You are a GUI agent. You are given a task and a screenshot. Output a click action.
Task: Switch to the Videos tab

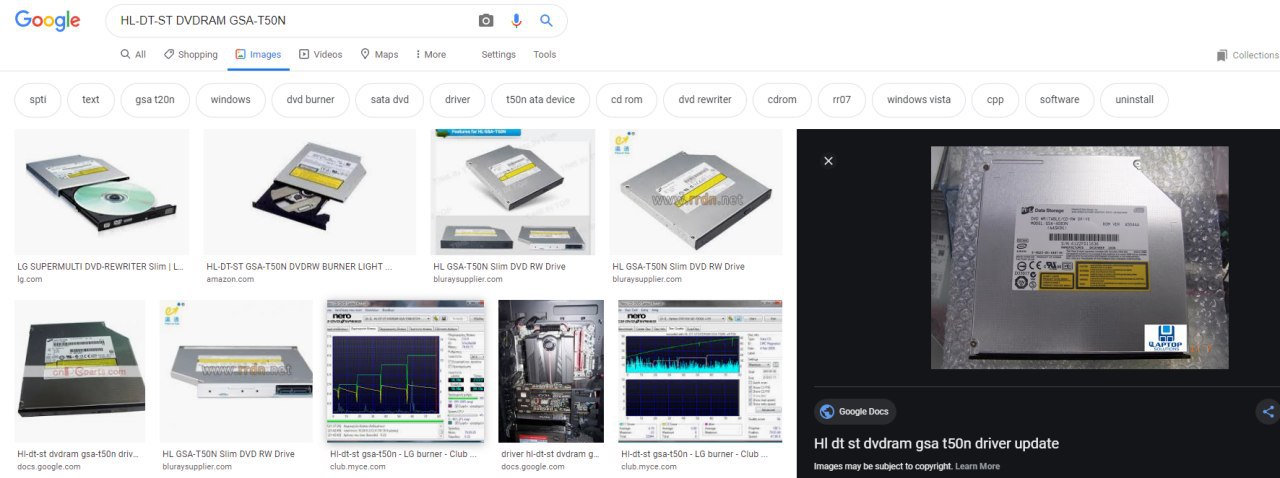320,55
